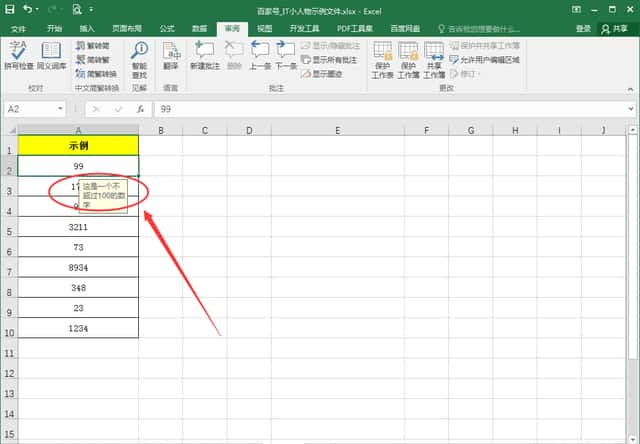The image size is (640, 444).
Task: Open 智能查找 Smart Lookup
Action: click(139, 60)
